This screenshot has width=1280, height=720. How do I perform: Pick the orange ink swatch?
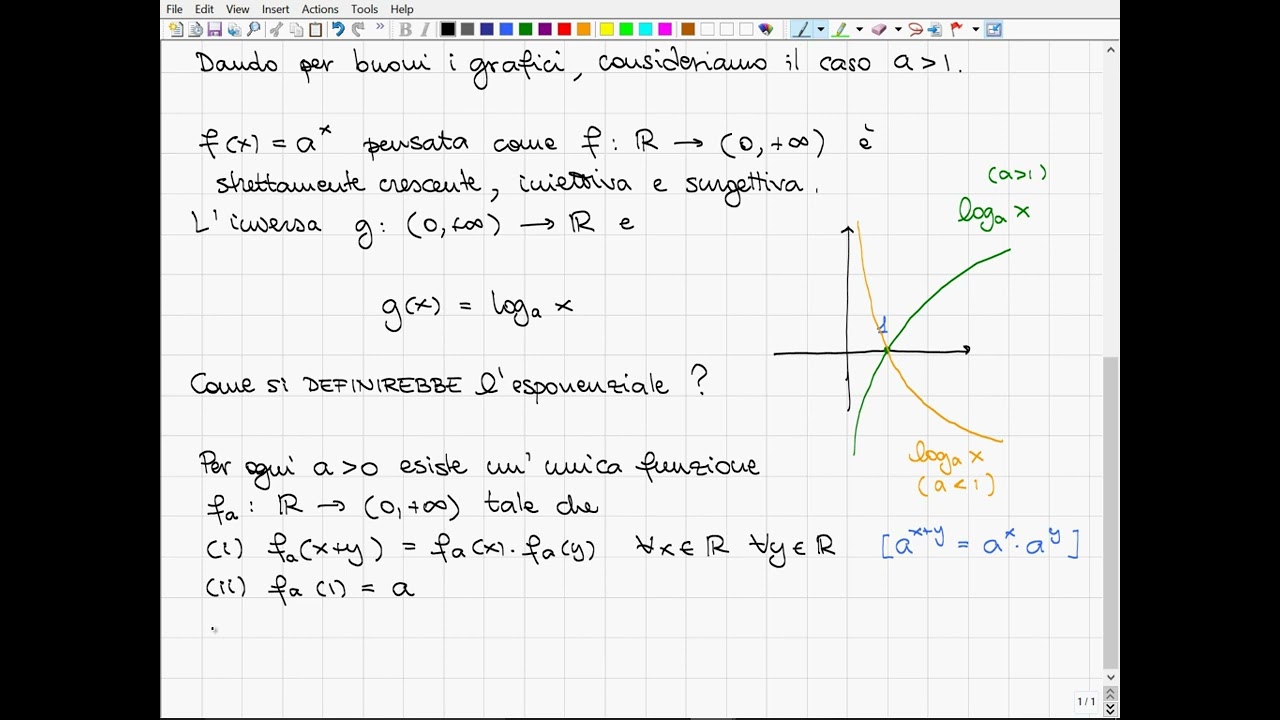coord(584,29)
